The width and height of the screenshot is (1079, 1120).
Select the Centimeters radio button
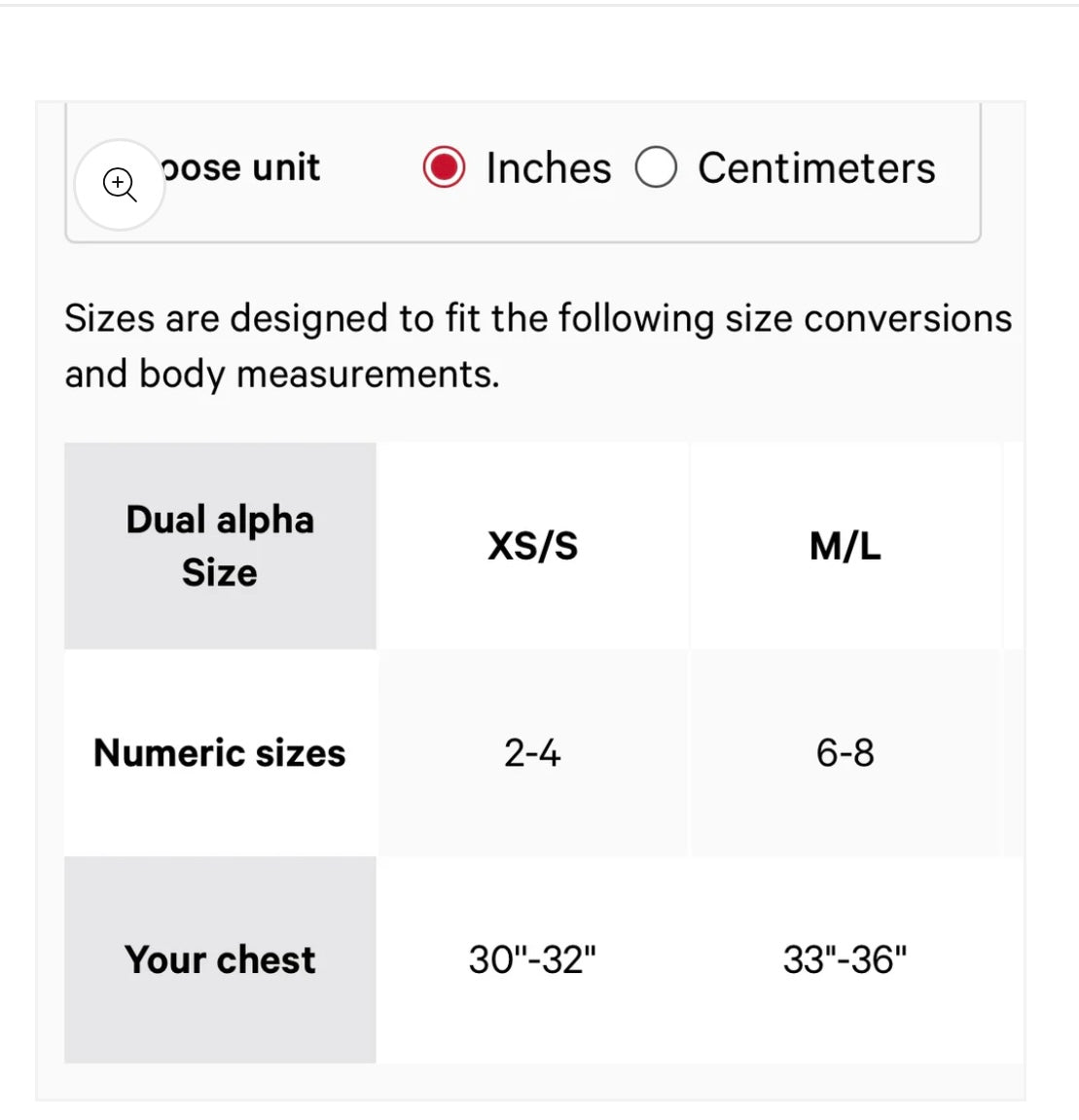[x=656, y=167]
